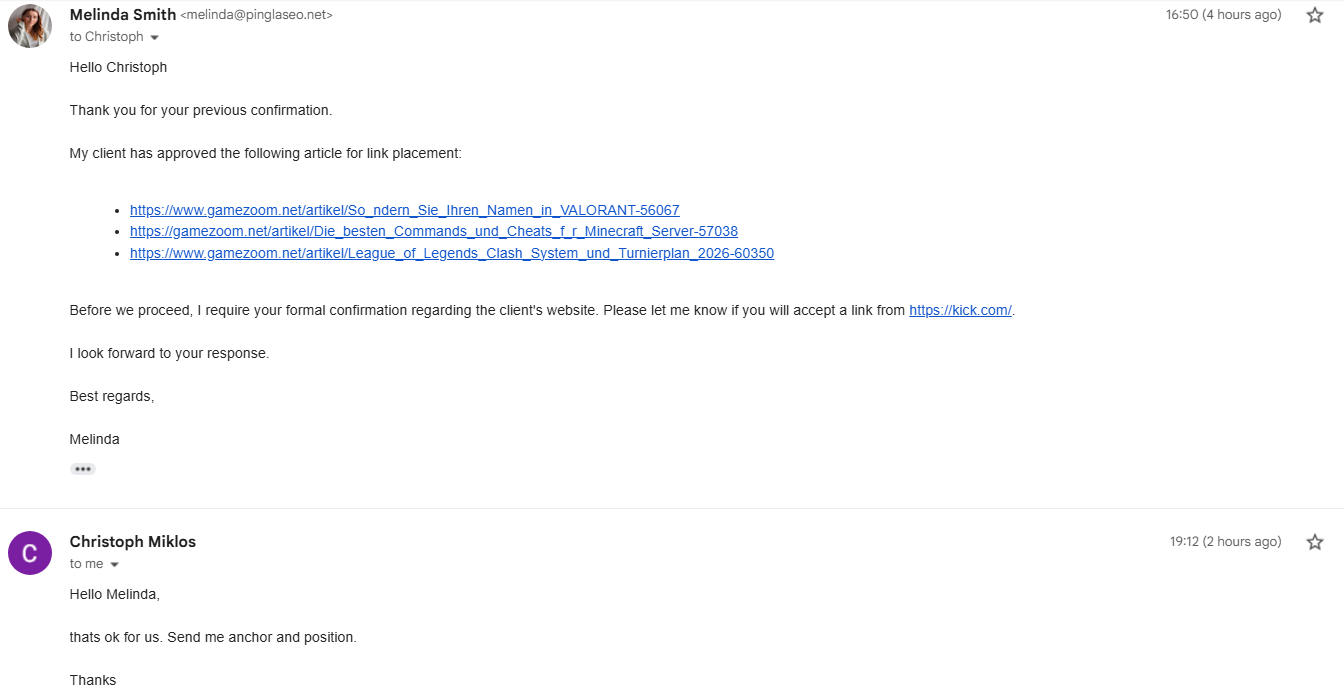Expand recipient details next to 'to me'
This screenshot has width=1344, height=689.
point(114,564)
